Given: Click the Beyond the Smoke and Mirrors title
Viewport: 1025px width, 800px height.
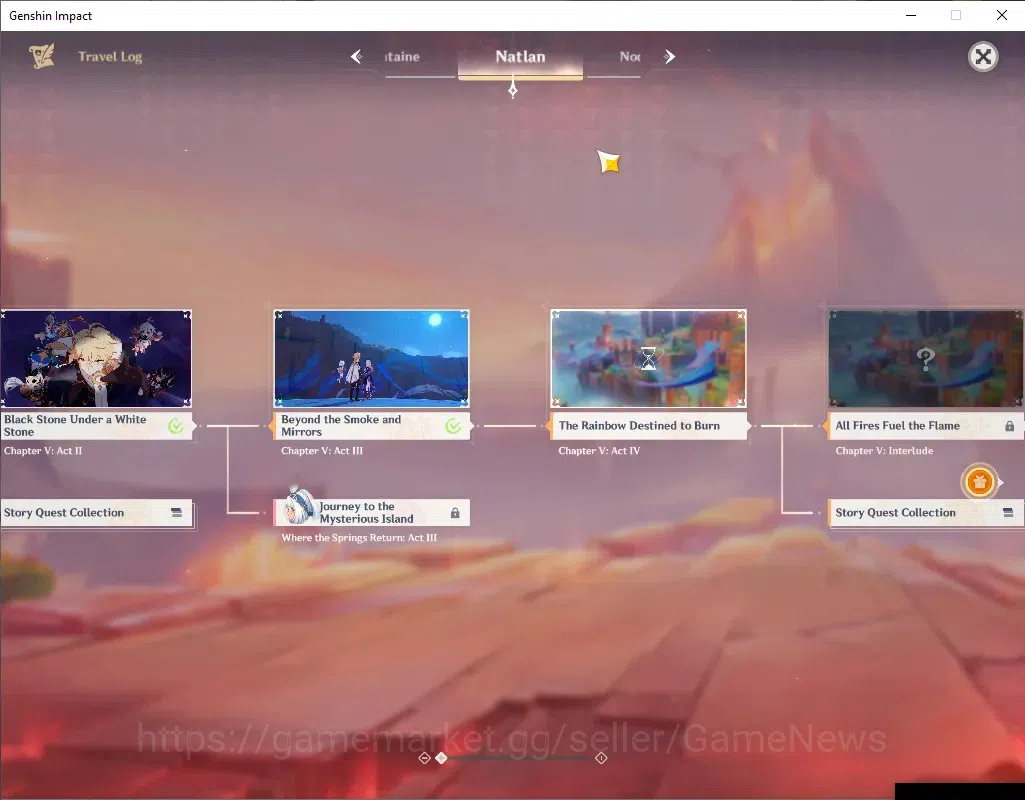Looking at the screenshot, I should tap(341, 425).
